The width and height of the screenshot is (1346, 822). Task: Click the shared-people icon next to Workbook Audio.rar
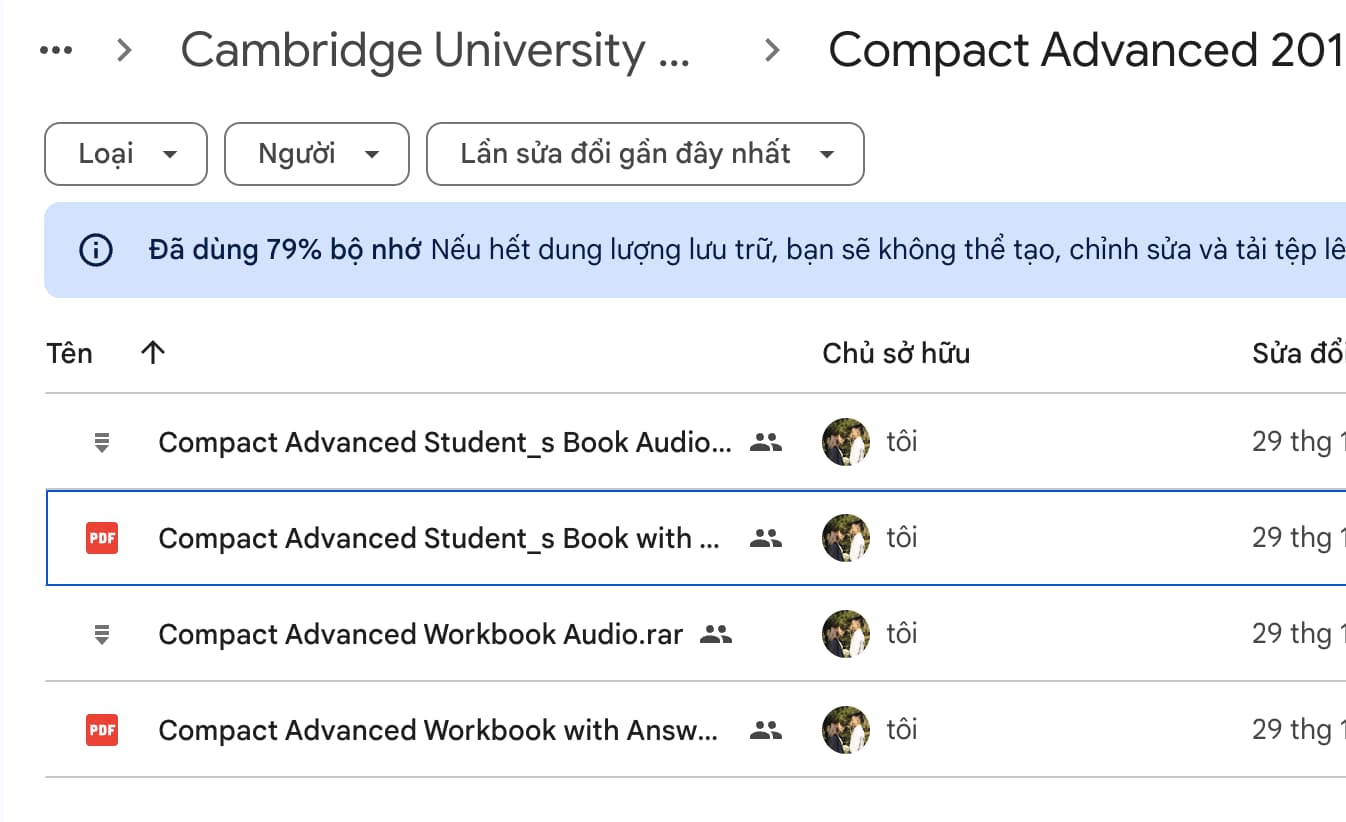pos(714,634)
